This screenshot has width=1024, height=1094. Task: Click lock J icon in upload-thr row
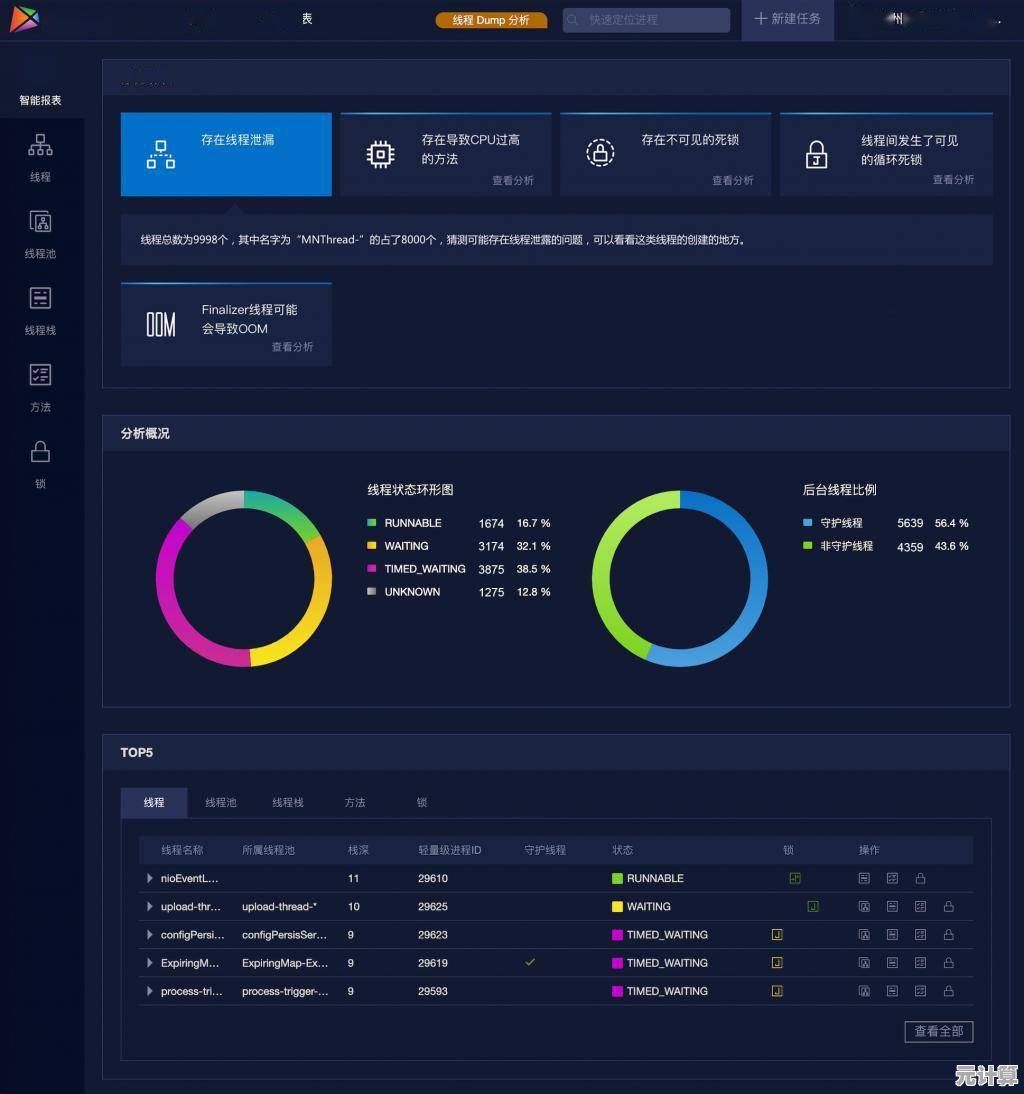(813, 906)
